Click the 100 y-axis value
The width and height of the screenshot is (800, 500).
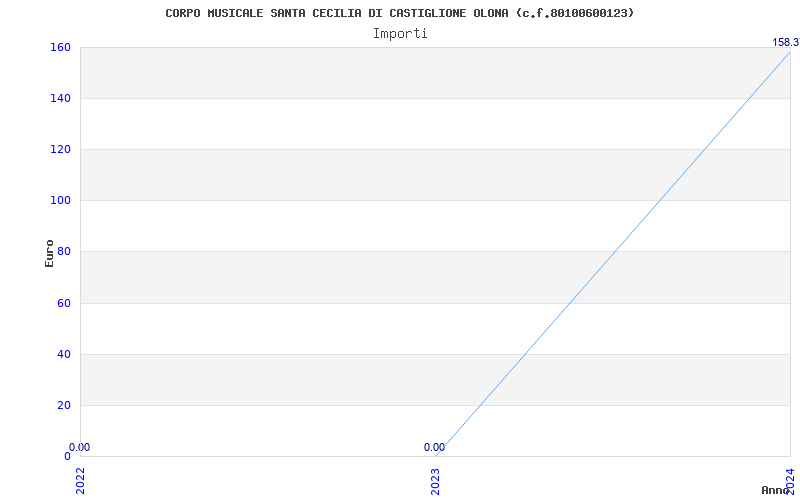(x=60, y=201)
